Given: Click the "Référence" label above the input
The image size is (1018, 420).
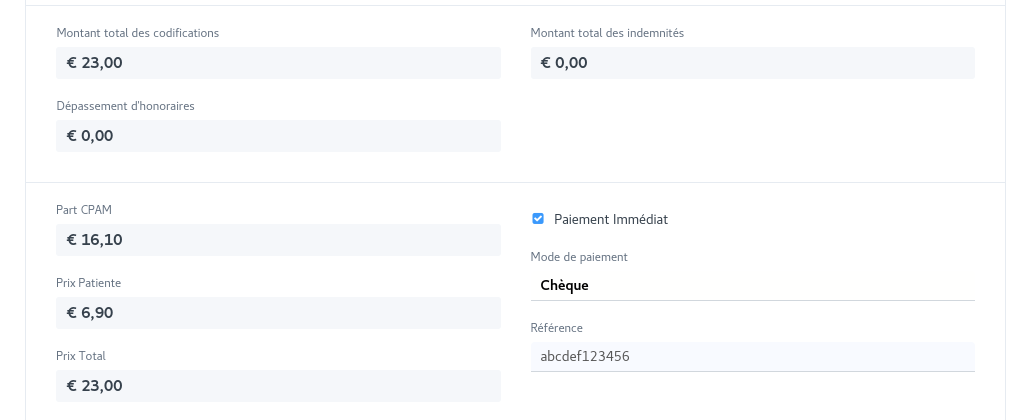Looking at the screenshot, I should pyautogui.click(x=556, y=328).
